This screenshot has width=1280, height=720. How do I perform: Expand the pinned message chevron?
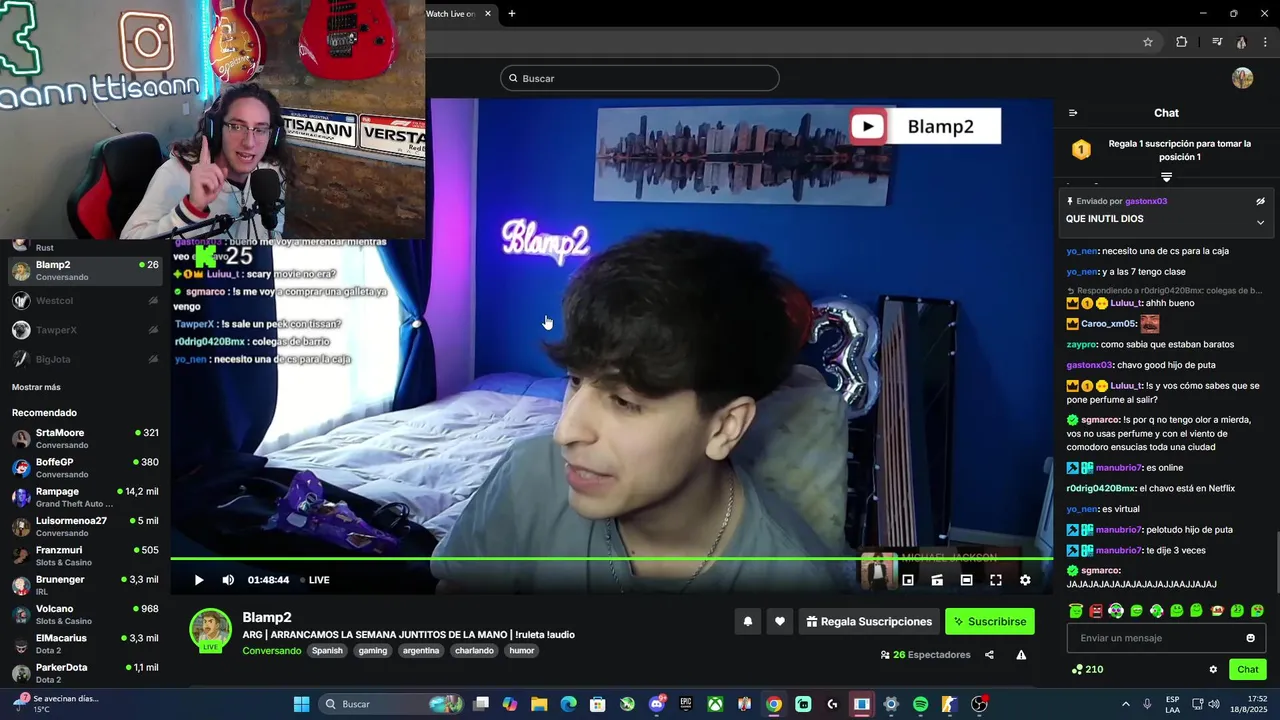(x=1260, y=222)
